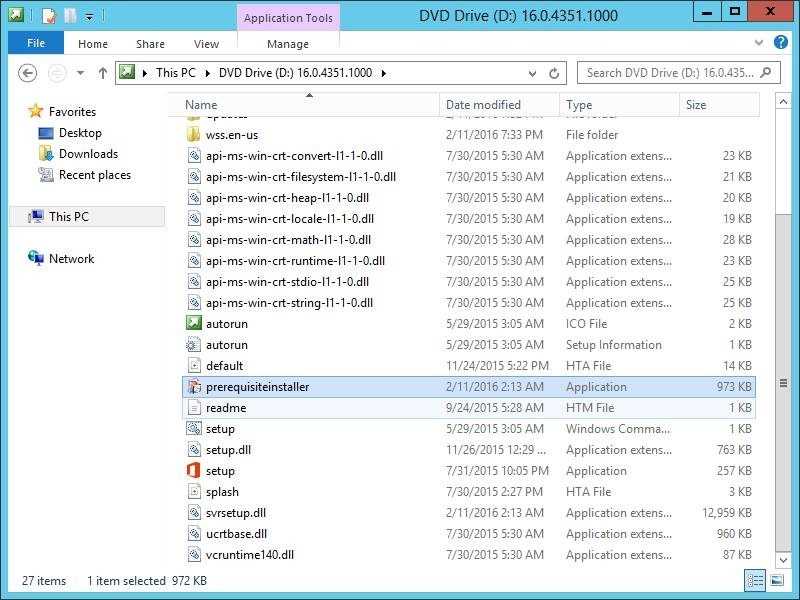Click the api-ms-win-crt-math-l1-1-0.dll icon
The image size is (800, 600).
click(x=194, y=239)
